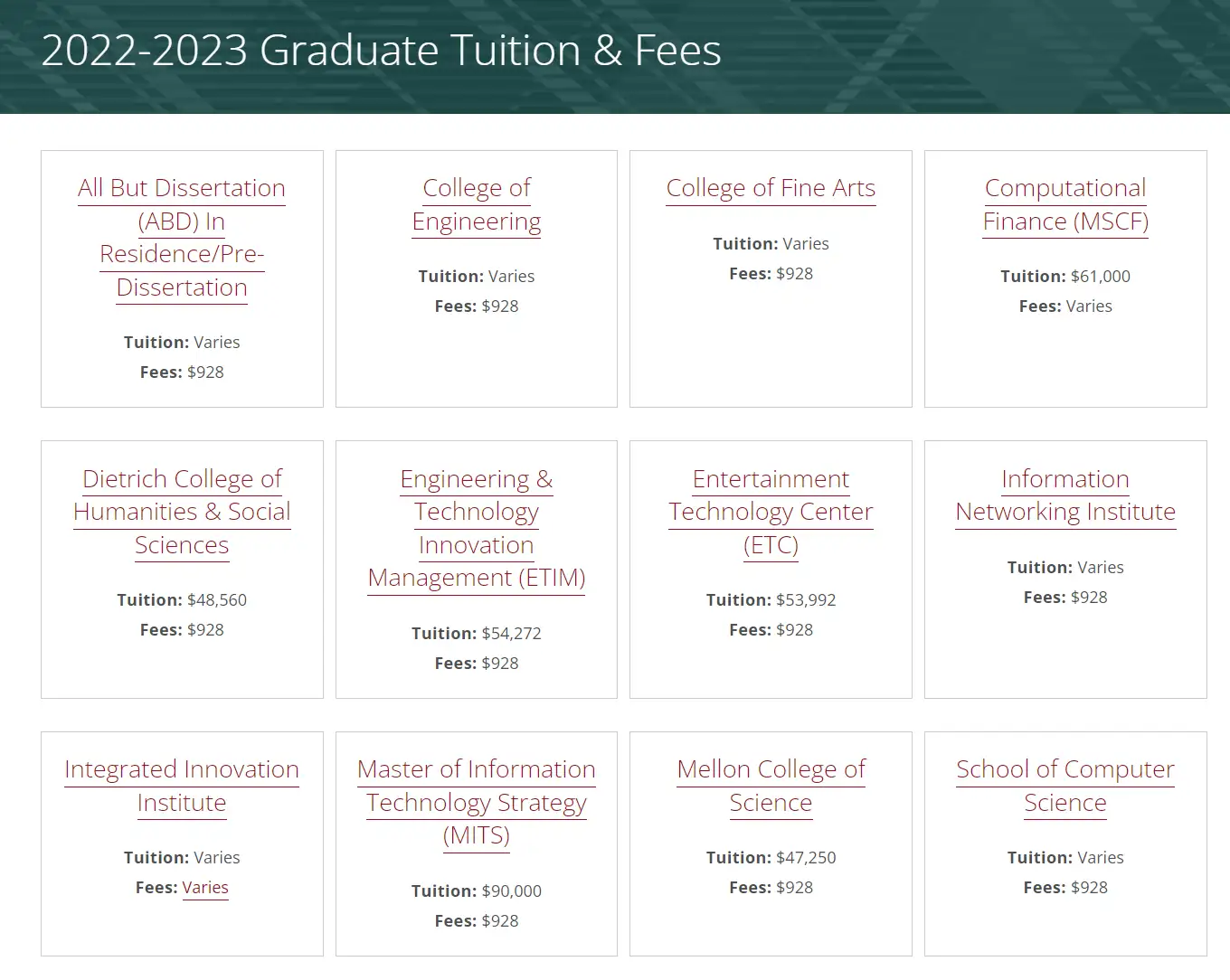Click the $90,000 tuition amount for MITS

(x=511, y=891)
